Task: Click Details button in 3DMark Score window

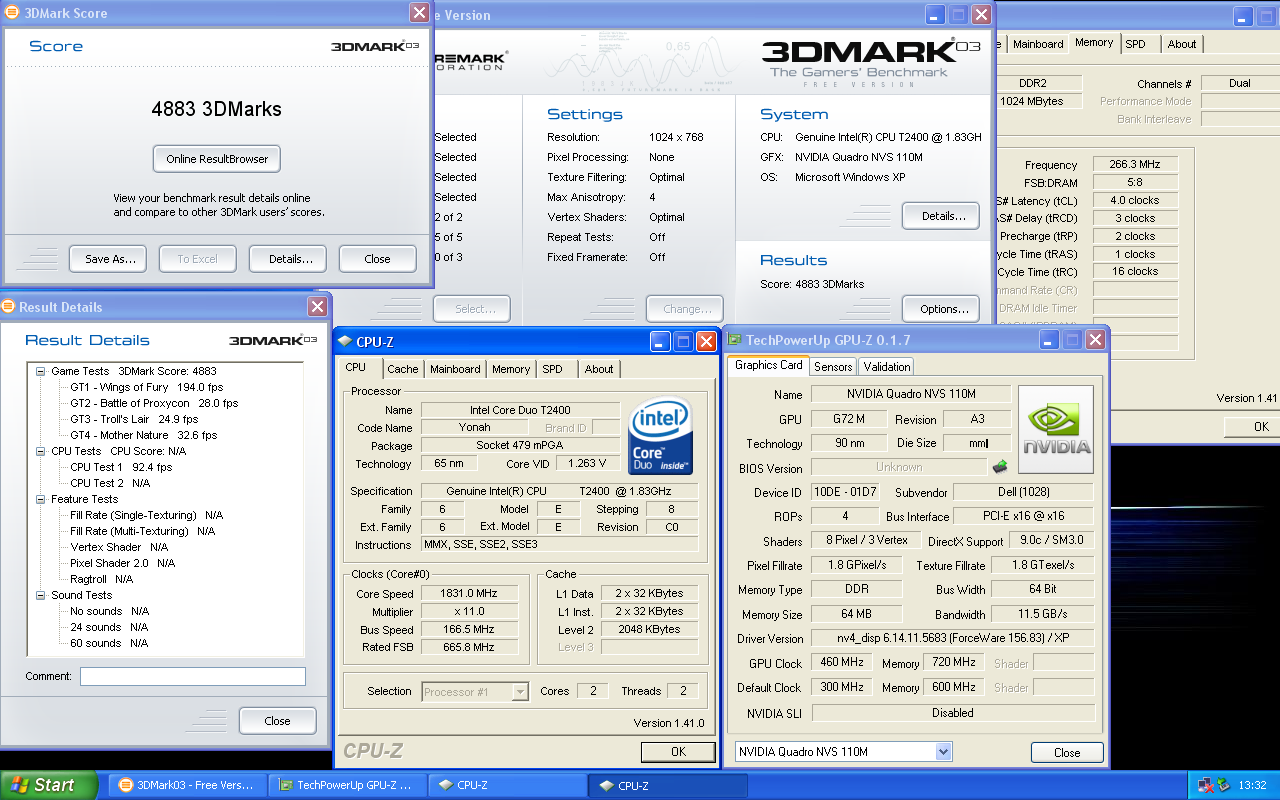Action: pyautogui.click(x=288, y=259)
